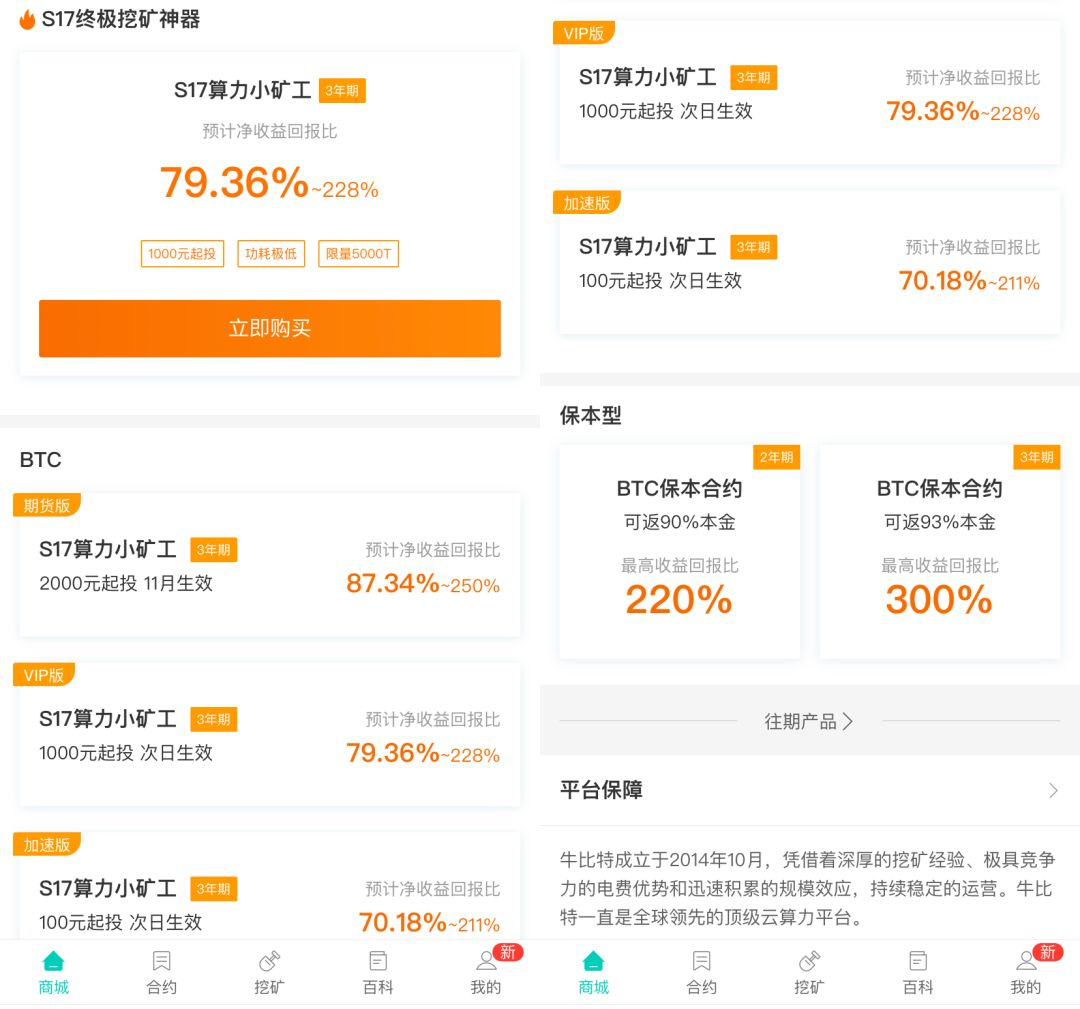Tap the 限量5000T tag
1080x1009 pixels.
(x=358, y=253)
